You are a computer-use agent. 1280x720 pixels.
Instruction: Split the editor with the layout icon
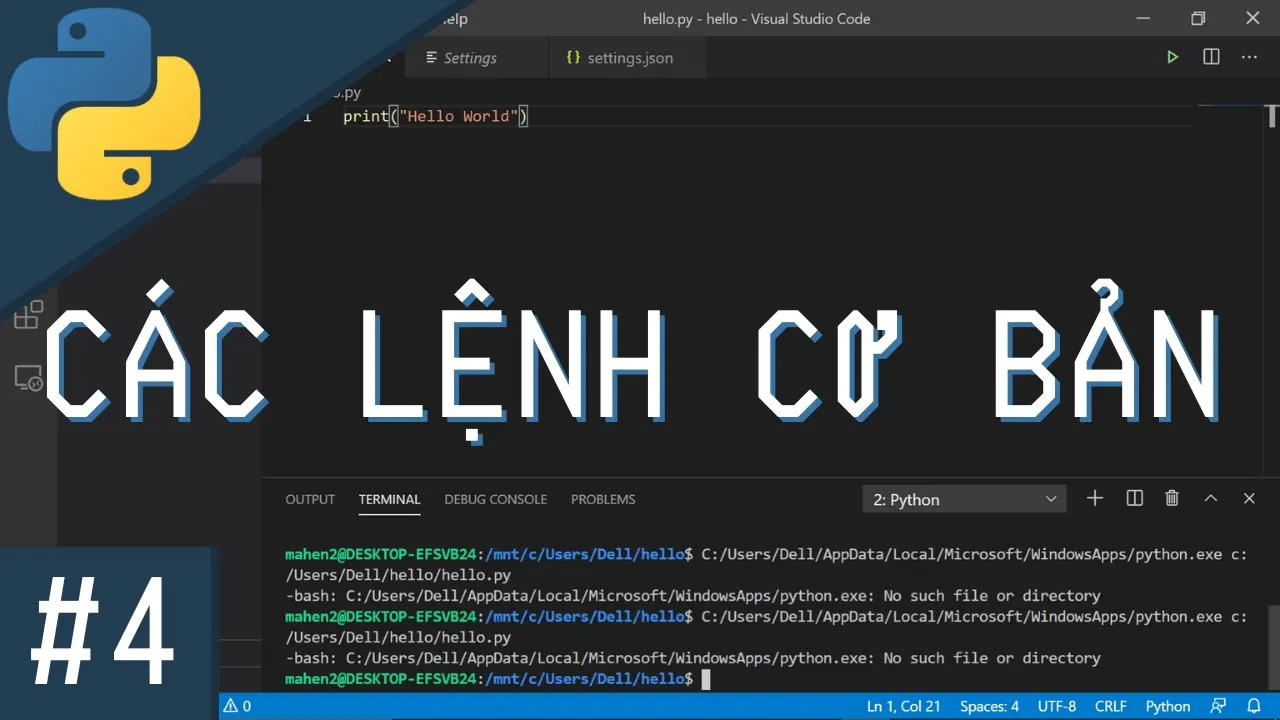[x=1211, y=57]
